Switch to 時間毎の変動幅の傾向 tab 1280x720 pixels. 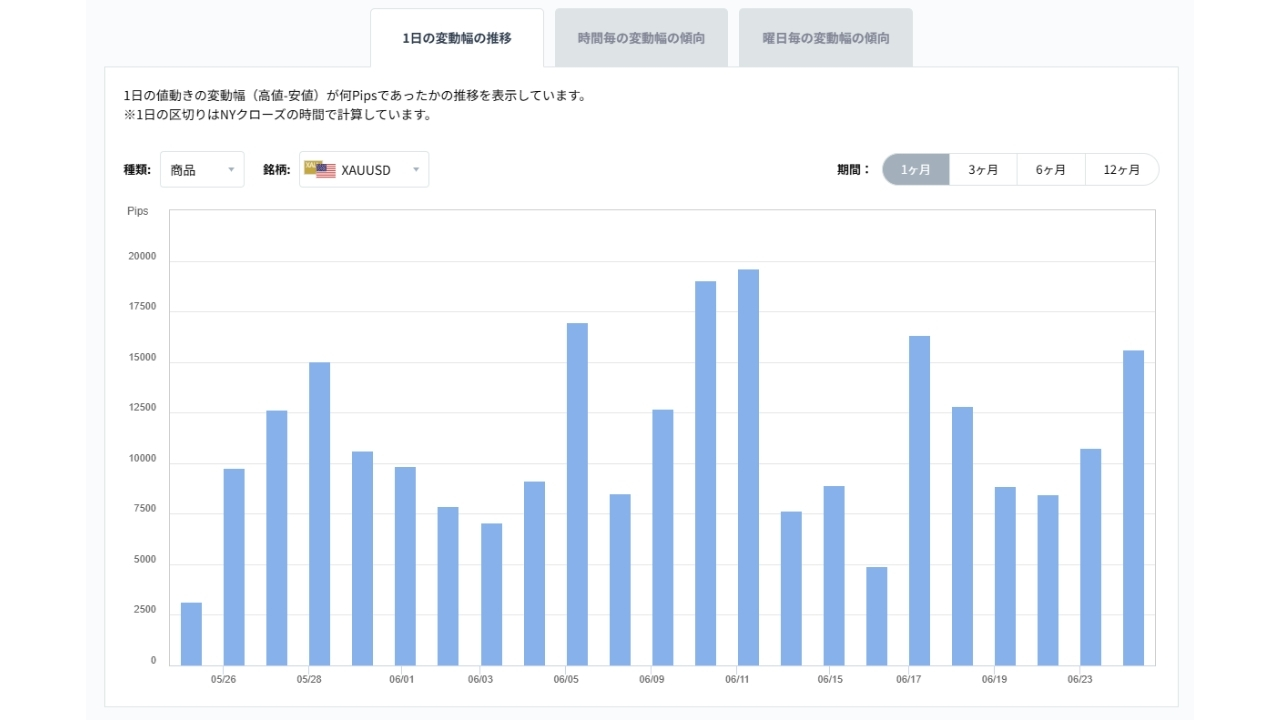(x=641, y=38)
